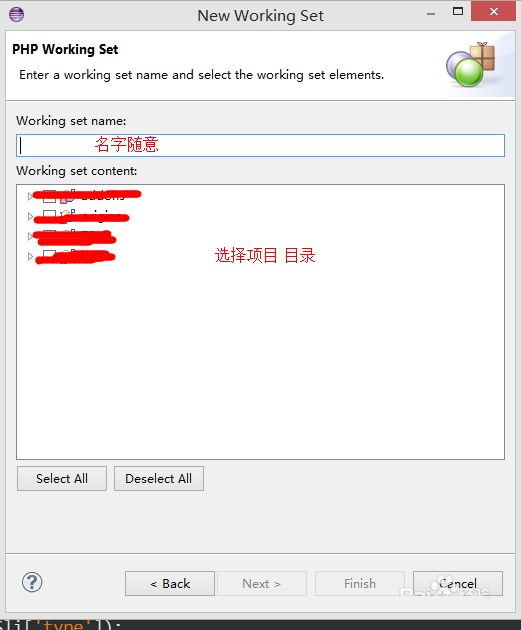
Task: Cancel the New Working Set wizard
Action: click(458, 583)
